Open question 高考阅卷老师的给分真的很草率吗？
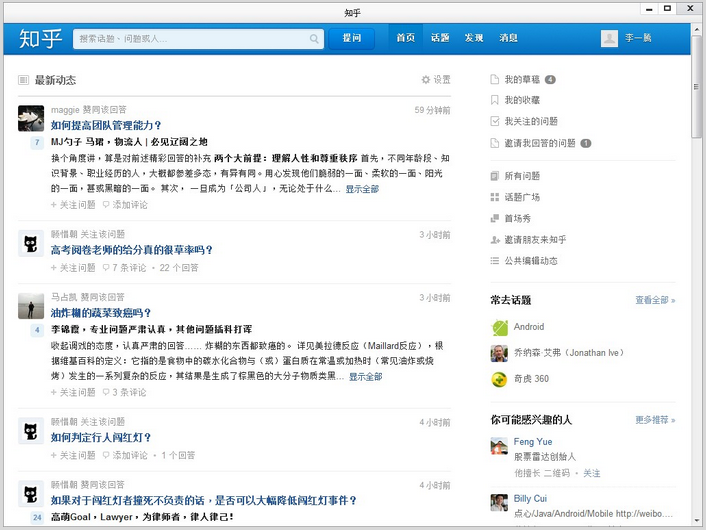Screen dimensions: 706x530 point(131,250)
